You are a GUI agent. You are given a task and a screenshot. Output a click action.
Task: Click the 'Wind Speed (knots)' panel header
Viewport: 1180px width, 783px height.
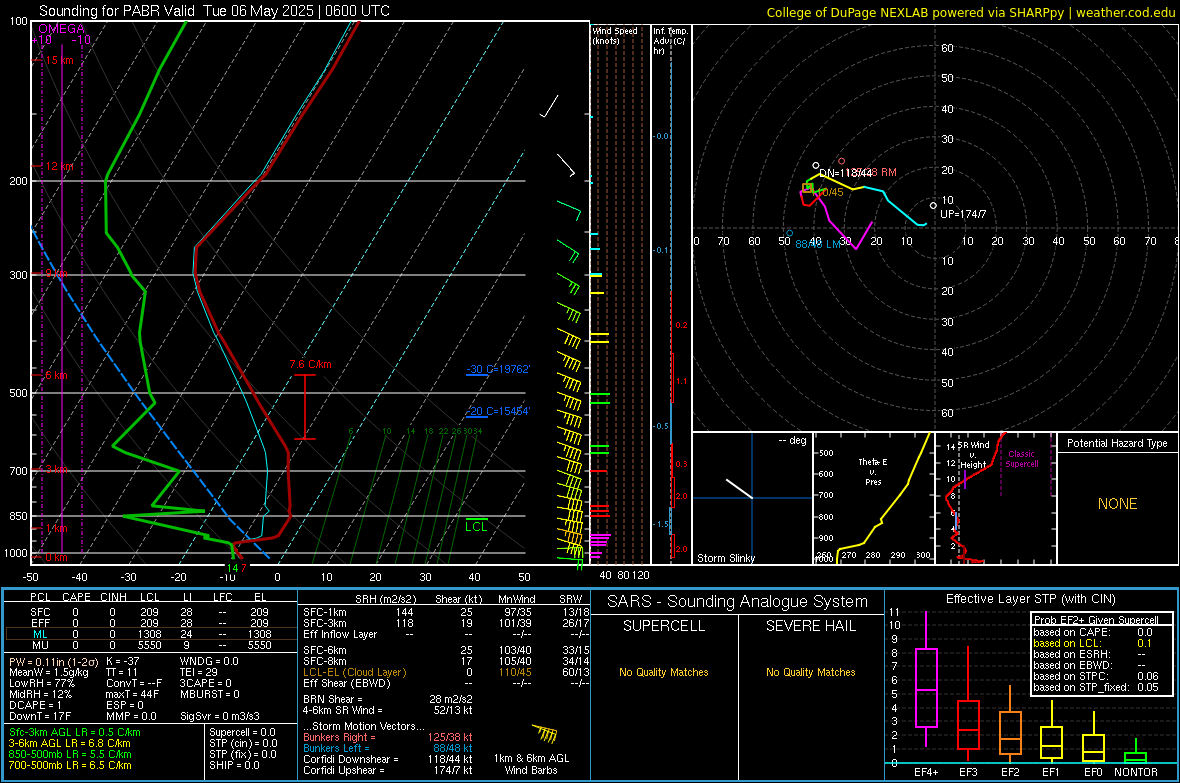pos(615,35)
